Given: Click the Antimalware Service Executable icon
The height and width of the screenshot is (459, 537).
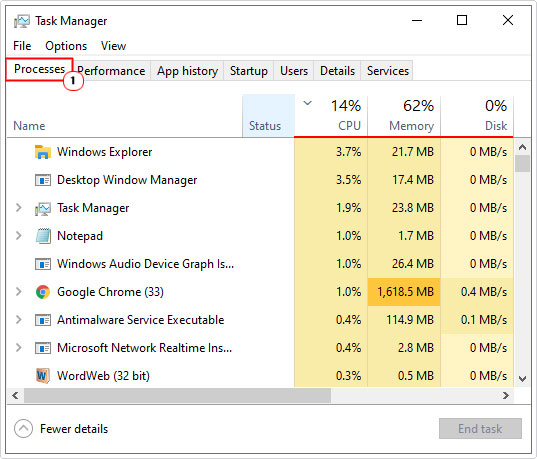Looking at the screenshot, I should 43,320.
